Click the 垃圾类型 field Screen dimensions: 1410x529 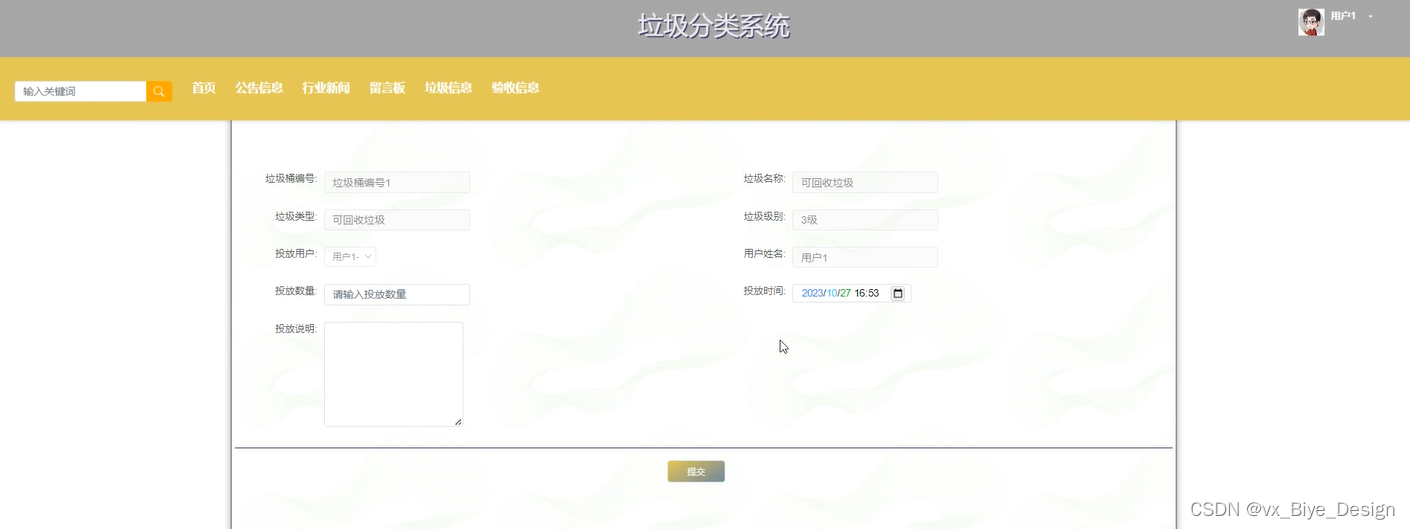pyautogui.click(x=397, y=219)
